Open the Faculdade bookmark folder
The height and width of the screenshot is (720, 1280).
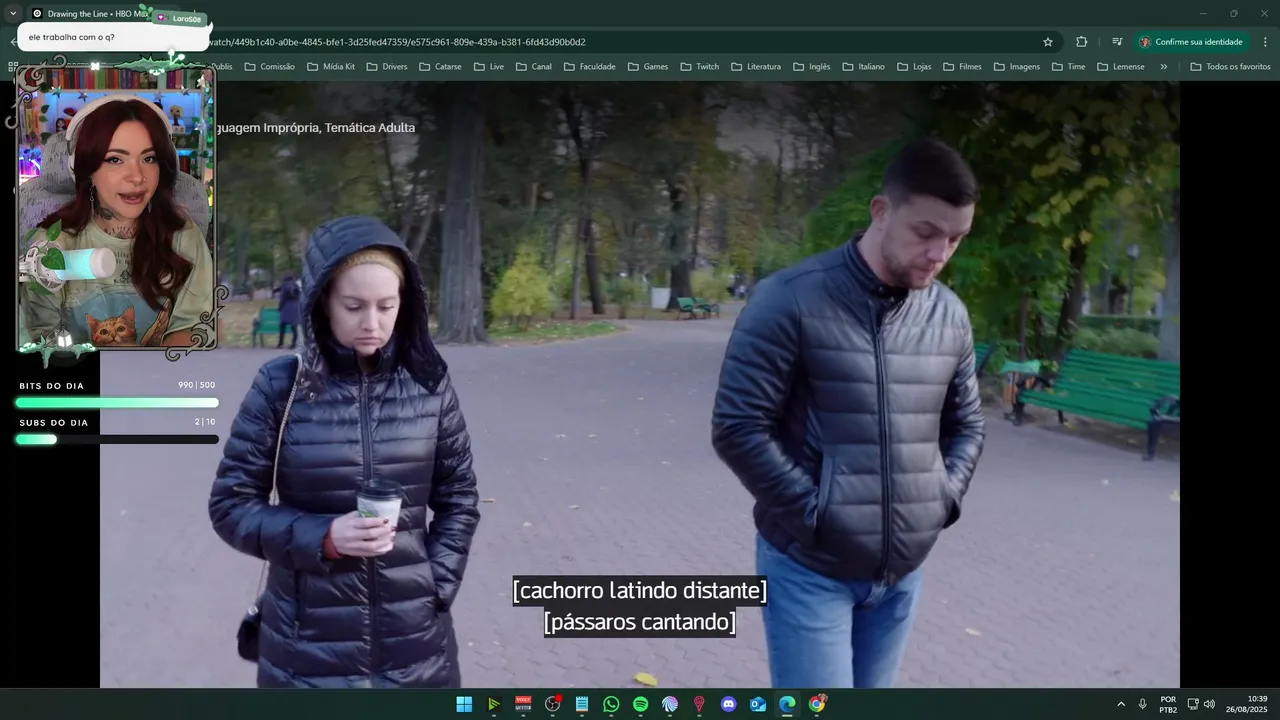589,67
